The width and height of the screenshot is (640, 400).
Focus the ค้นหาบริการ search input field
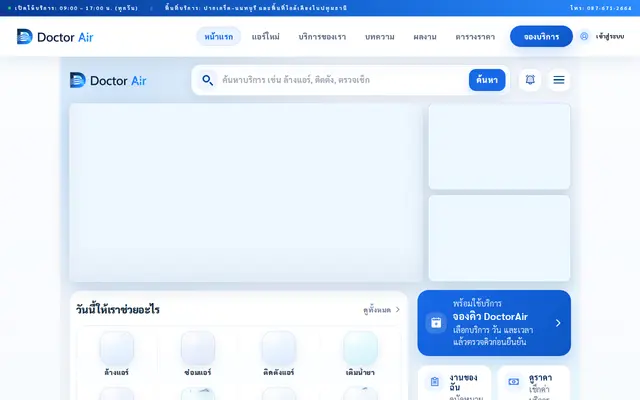(x=342, y=80)
